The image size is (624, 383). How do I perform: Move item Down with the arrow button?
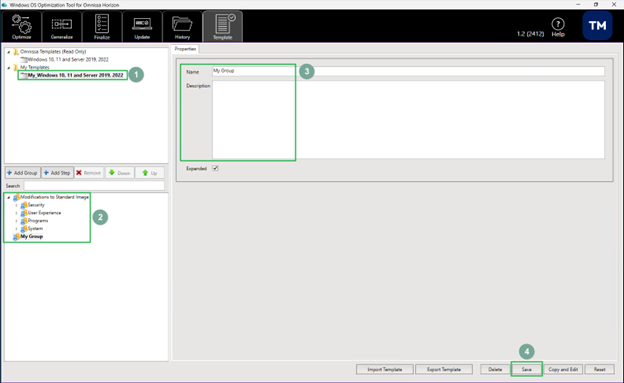point(119,173)
